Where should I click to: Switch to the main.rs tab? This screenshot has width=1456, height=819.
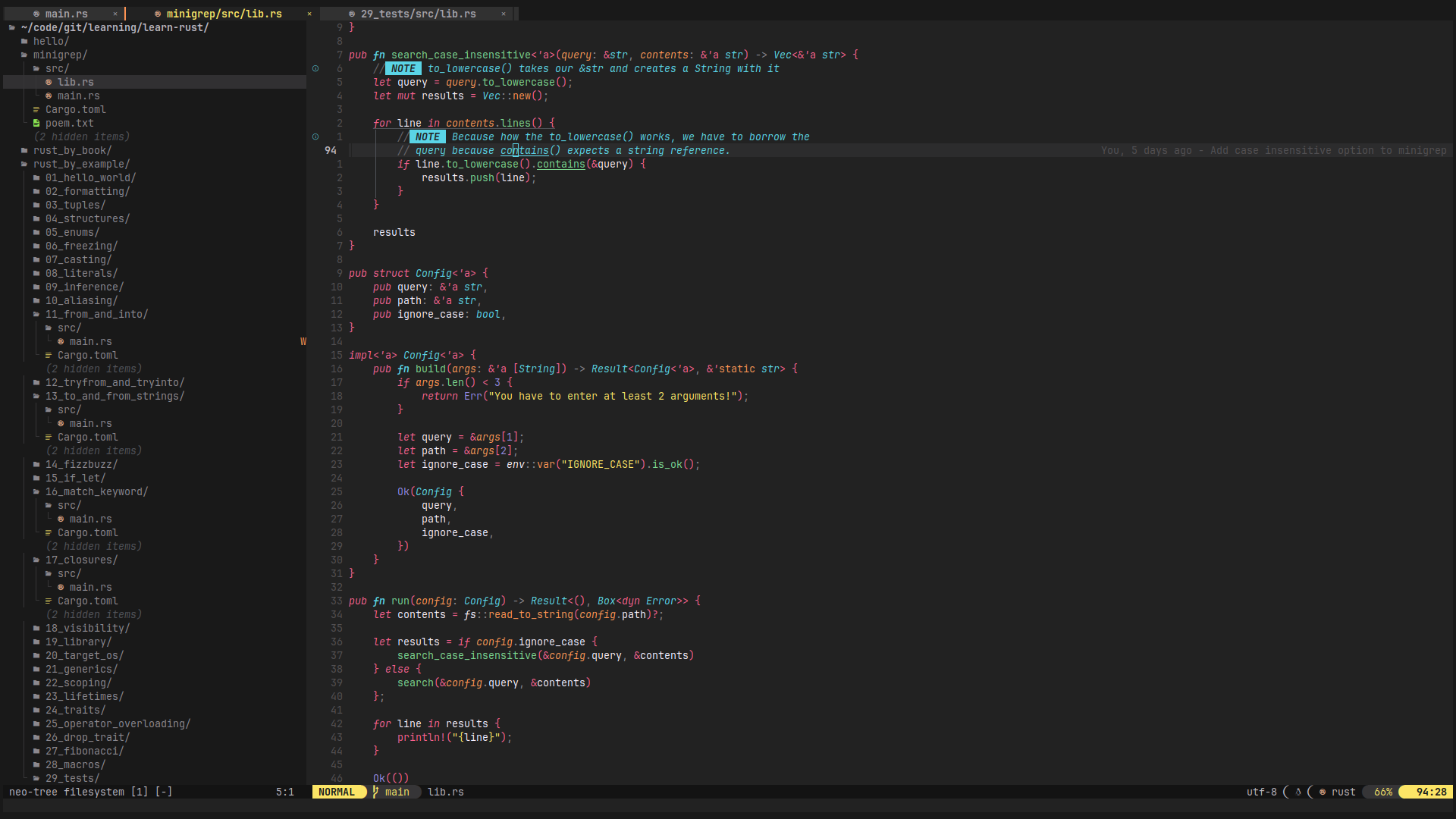coord(65,14)
